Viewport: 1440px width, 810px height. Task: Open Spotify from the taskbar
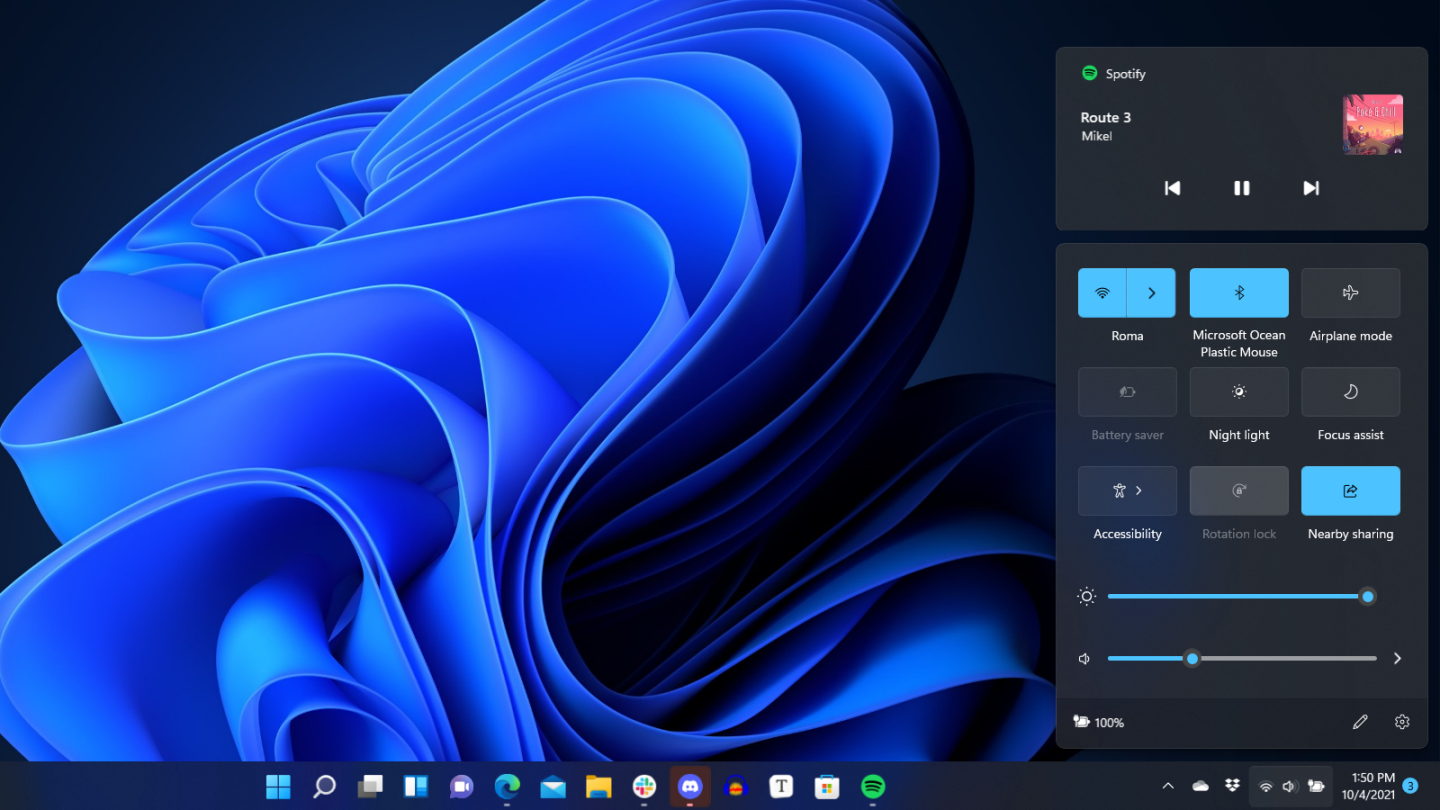point(873,787)
